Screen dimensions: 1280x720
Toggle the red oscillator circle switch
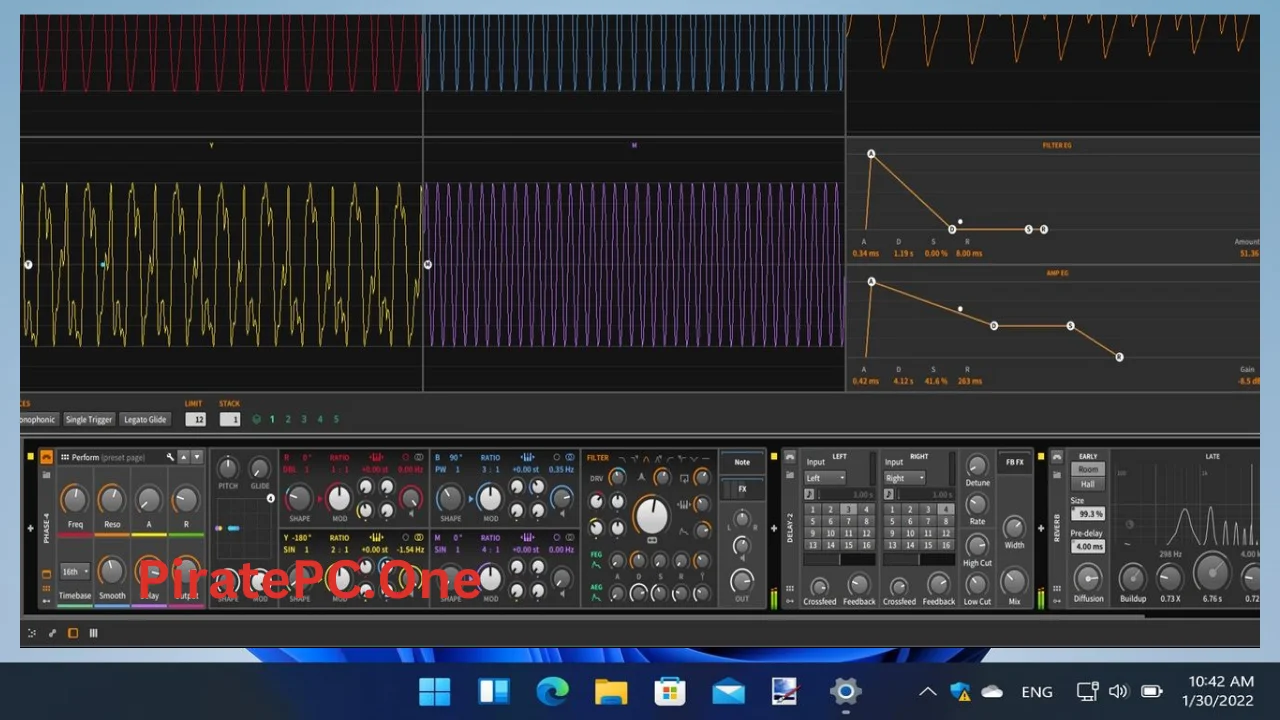click(405, 457)
